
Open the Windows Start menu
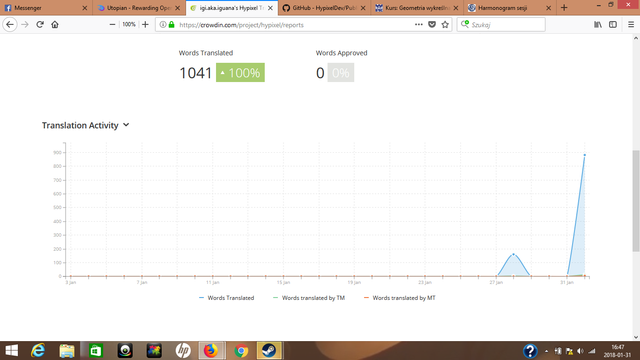click(x=11, y=351)
